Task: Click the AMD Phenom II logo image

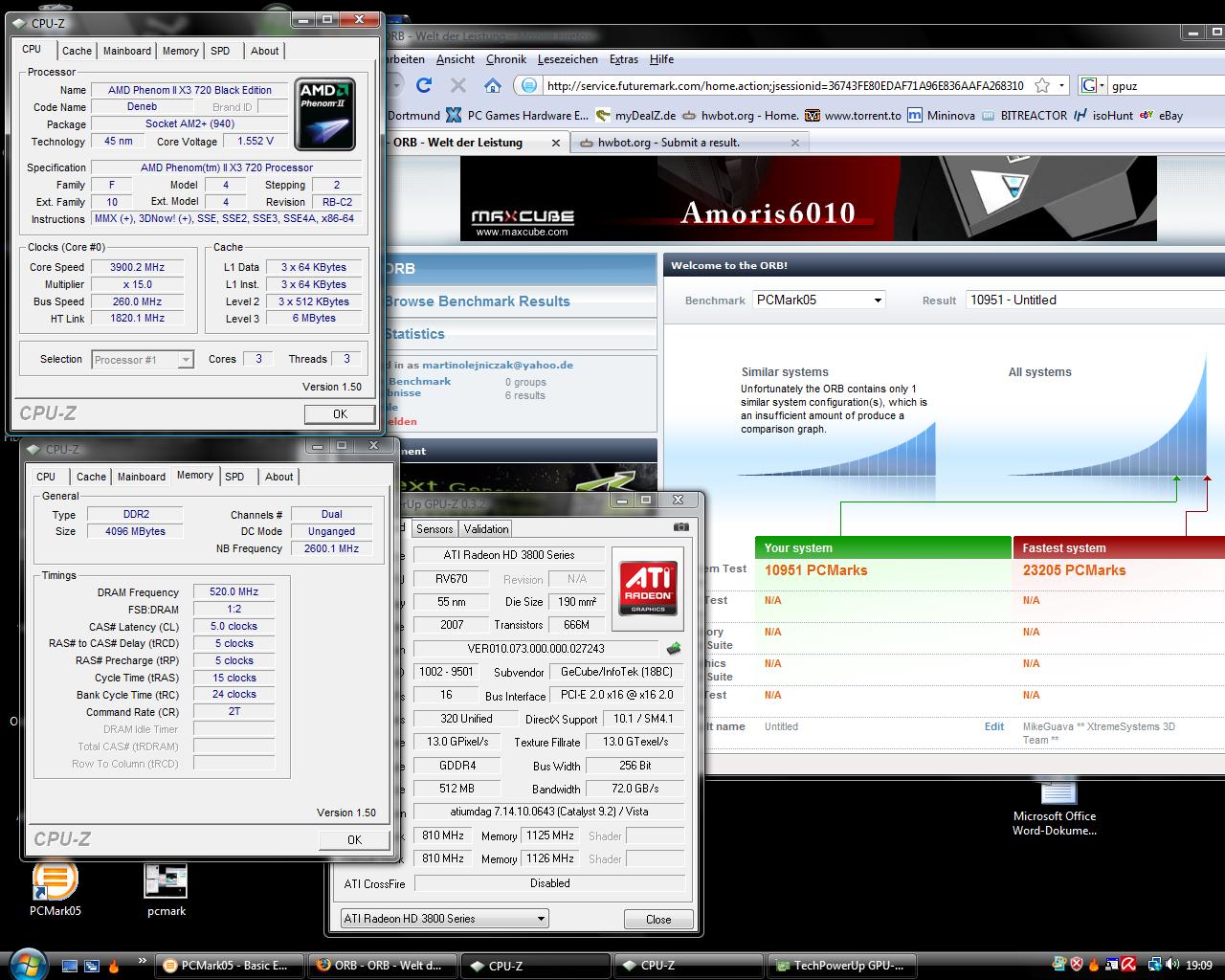Action: [325, 114]
